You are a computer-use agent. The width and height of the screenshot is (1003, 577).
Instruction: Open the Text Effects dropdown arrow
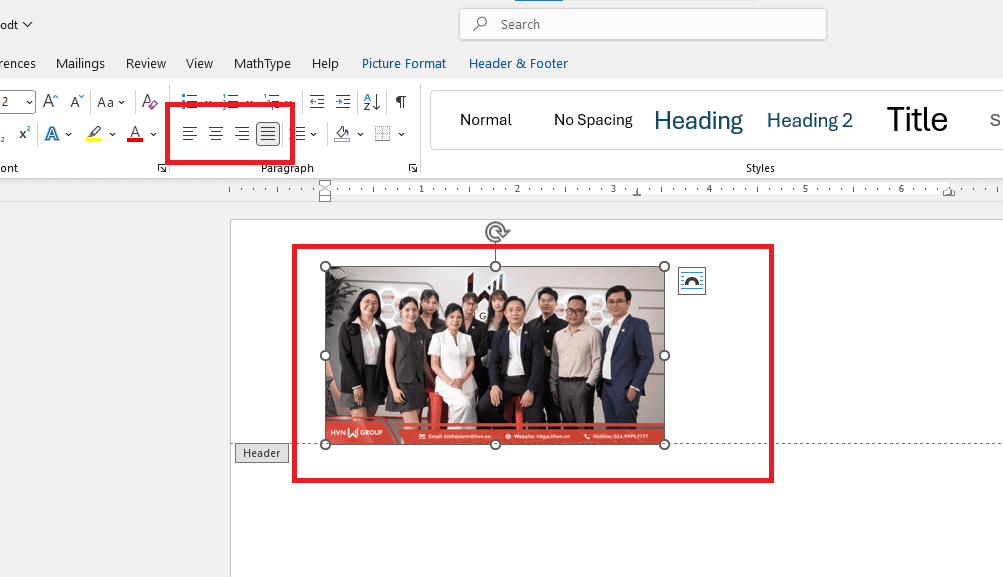click(68, 134)
